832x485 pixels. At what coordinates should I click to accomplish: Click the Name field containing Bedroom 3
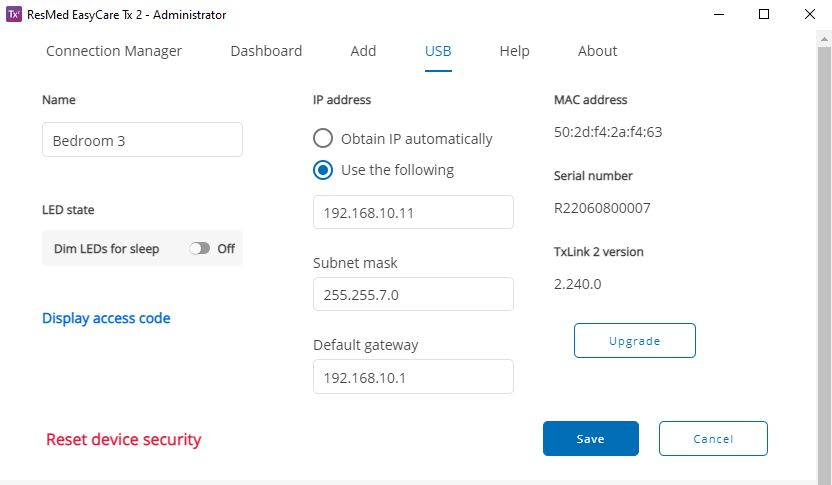pos(142,140)
